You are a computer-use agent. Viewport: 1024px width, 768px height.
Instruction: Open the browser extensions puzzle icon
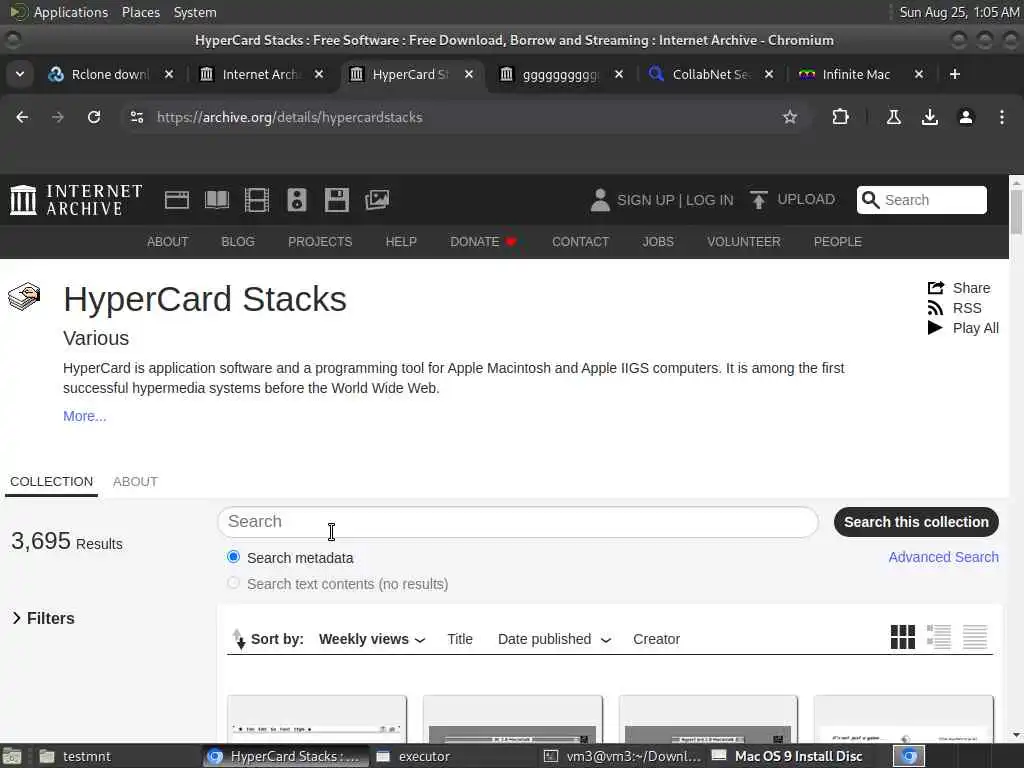840,118
